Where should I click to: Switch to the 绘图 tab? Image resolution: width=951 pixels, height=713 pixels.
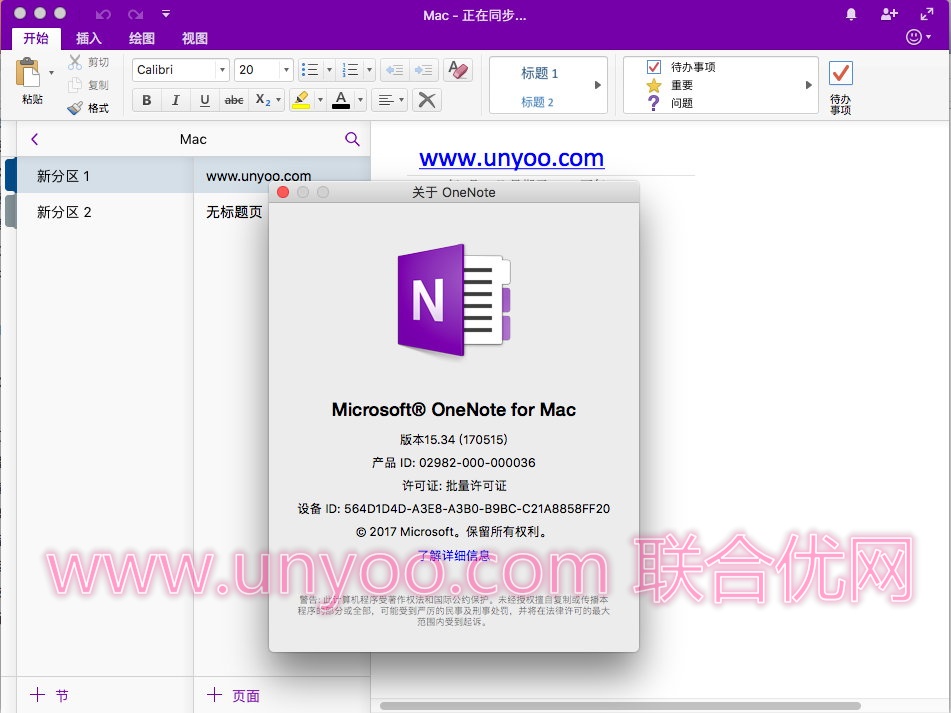point(142,38)
